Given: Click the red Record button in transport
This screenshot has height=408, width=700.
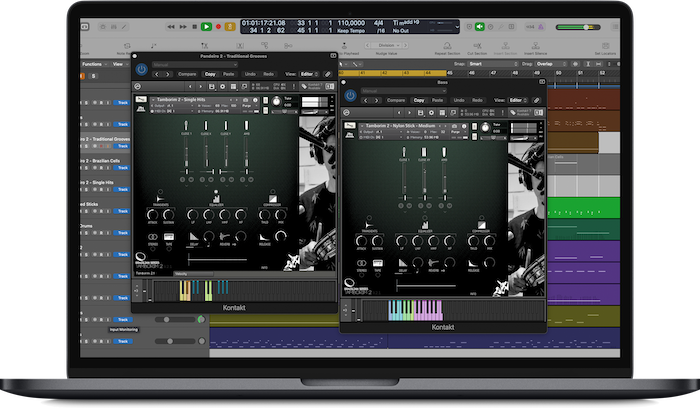Looking at the screenshot, I should [218, 27].
